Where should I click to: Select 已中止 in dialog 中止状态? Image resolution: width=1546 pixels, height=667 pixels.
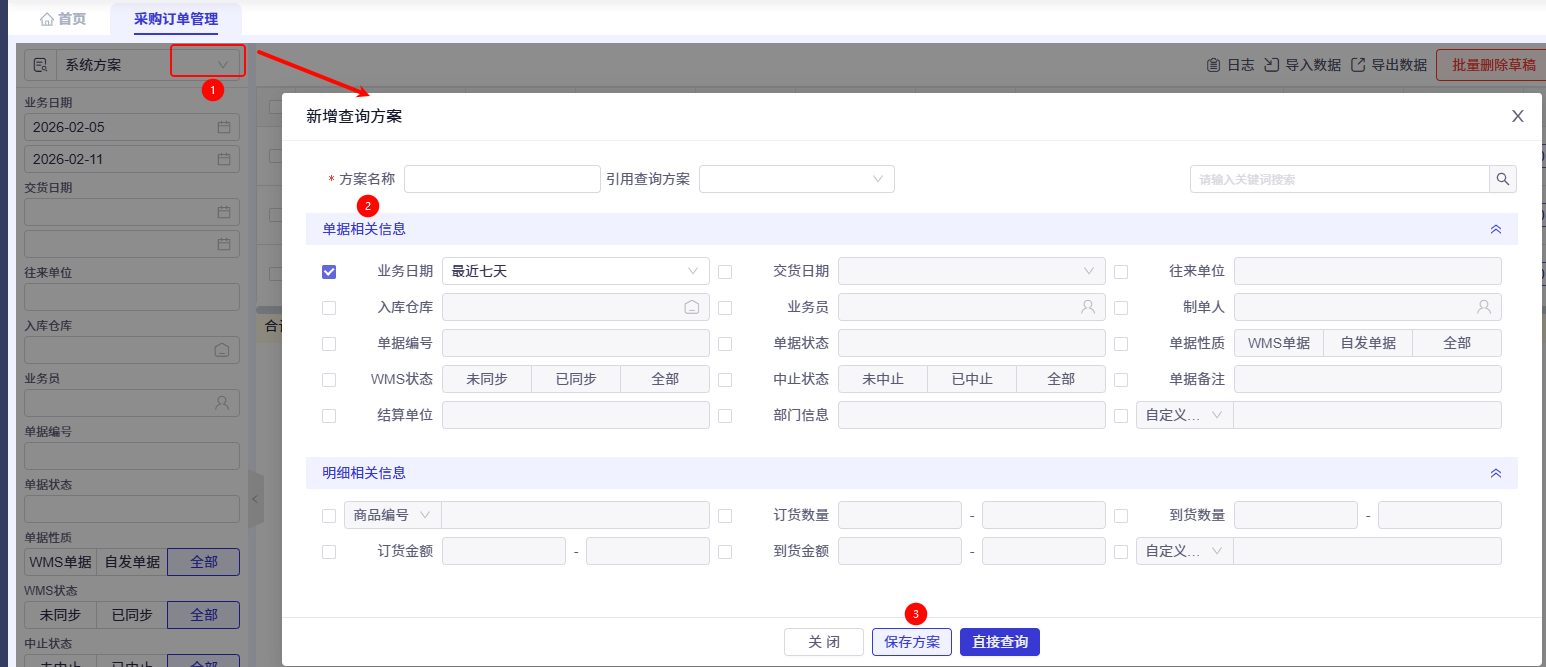tap(972, 379)
